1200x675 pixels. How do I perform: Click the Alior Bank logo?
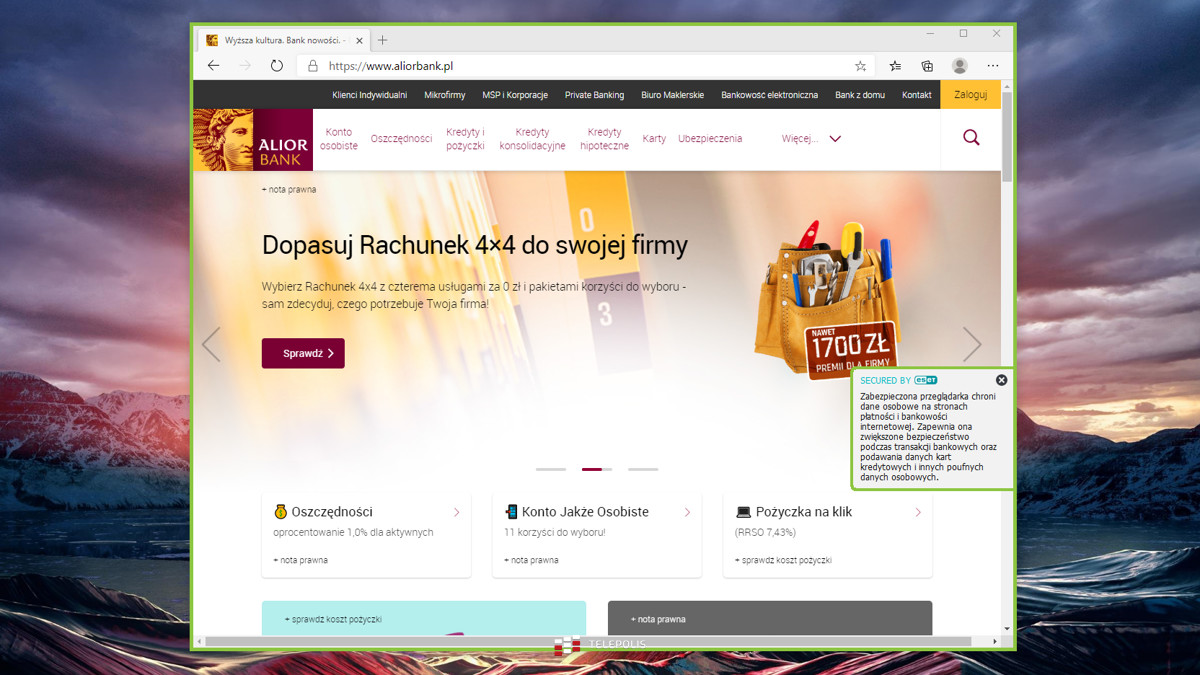pyautogui.click(x=253, y=140)
